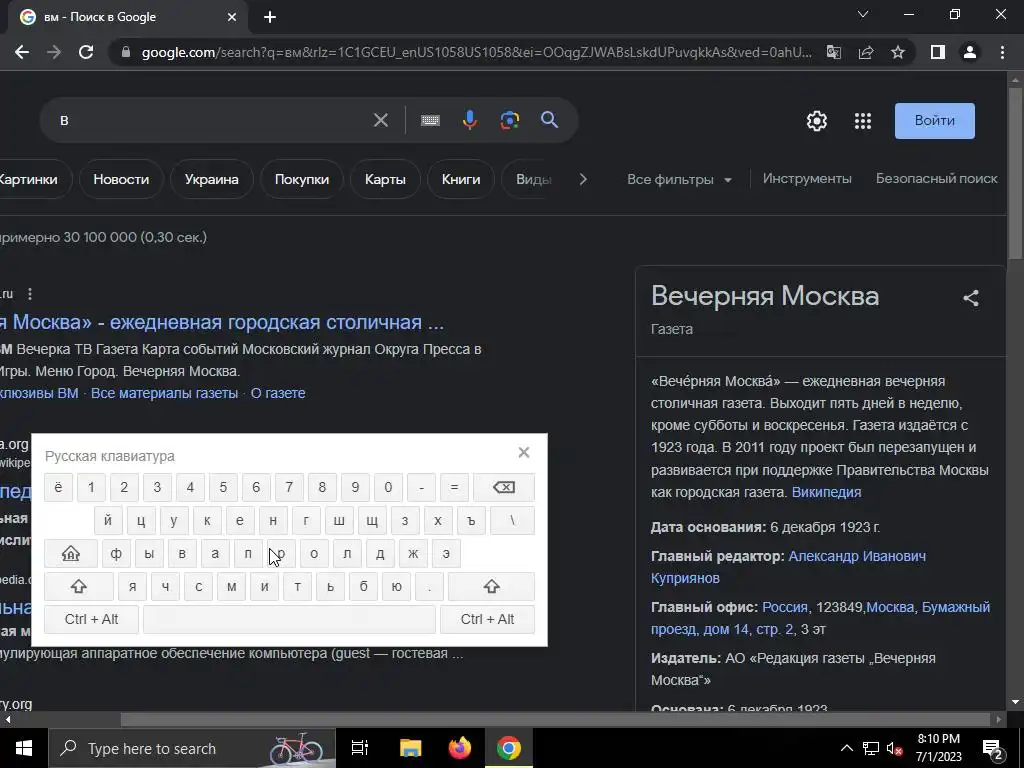Click the Россия link in Главный офис
Viewport: 1024px width, 768px height.
coord(785,607)
